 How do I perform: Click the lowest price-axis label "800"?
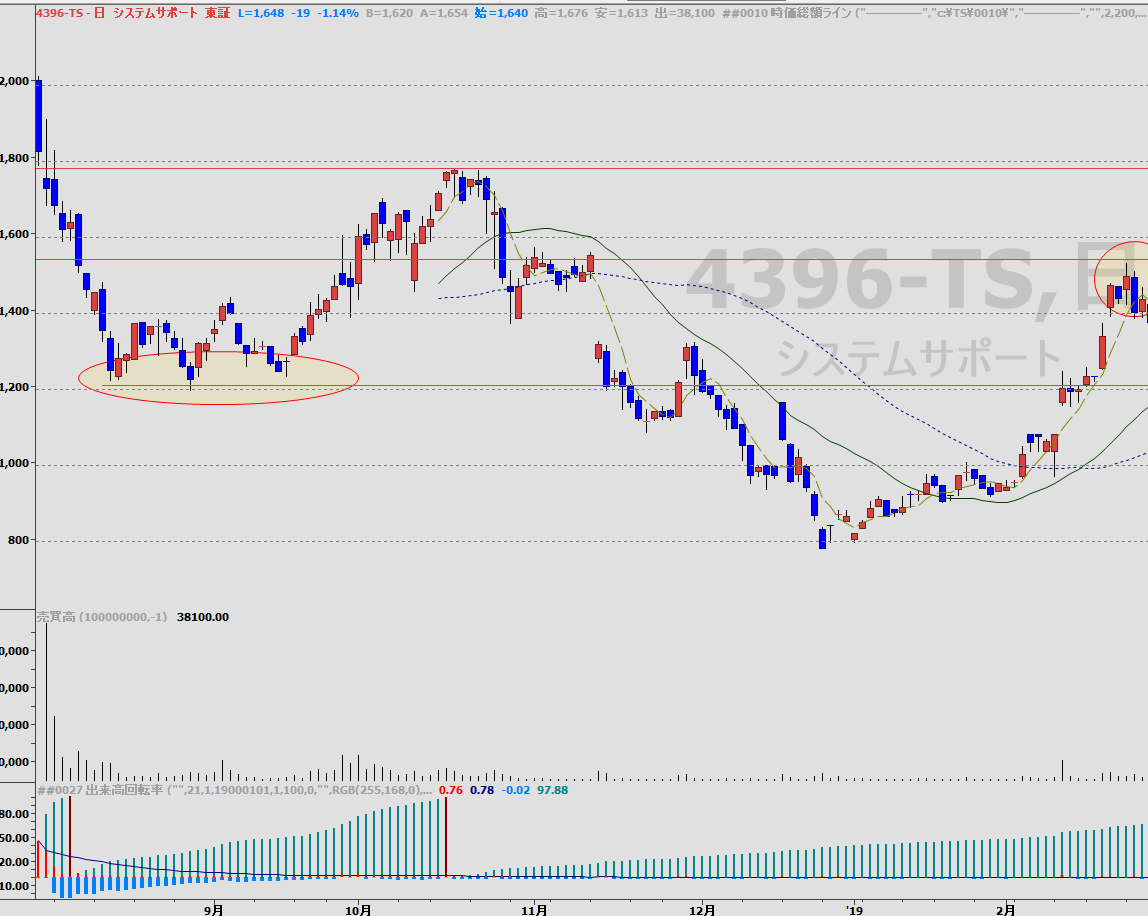coord(16,540)
